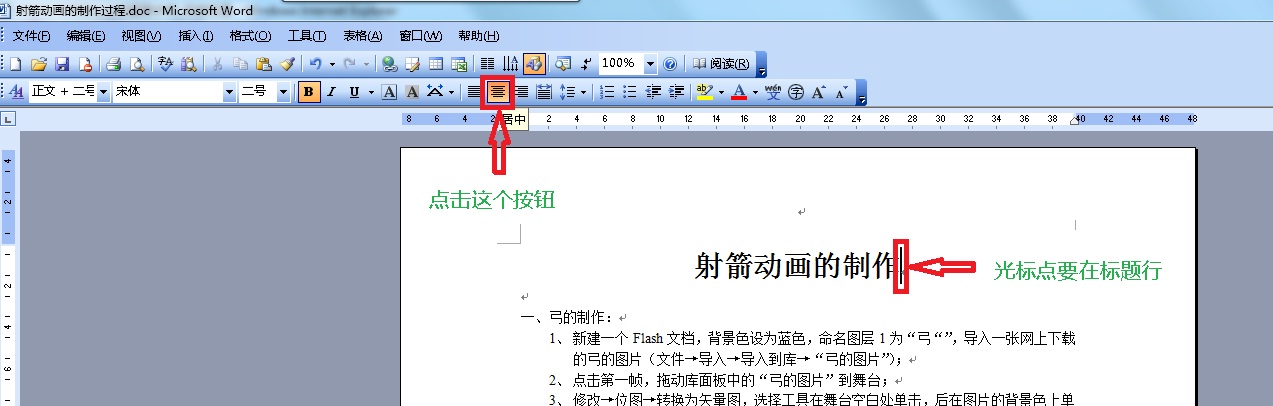This screenshot has width=1273, height=406.
Task: Change text direction icon
Action: 511,64
